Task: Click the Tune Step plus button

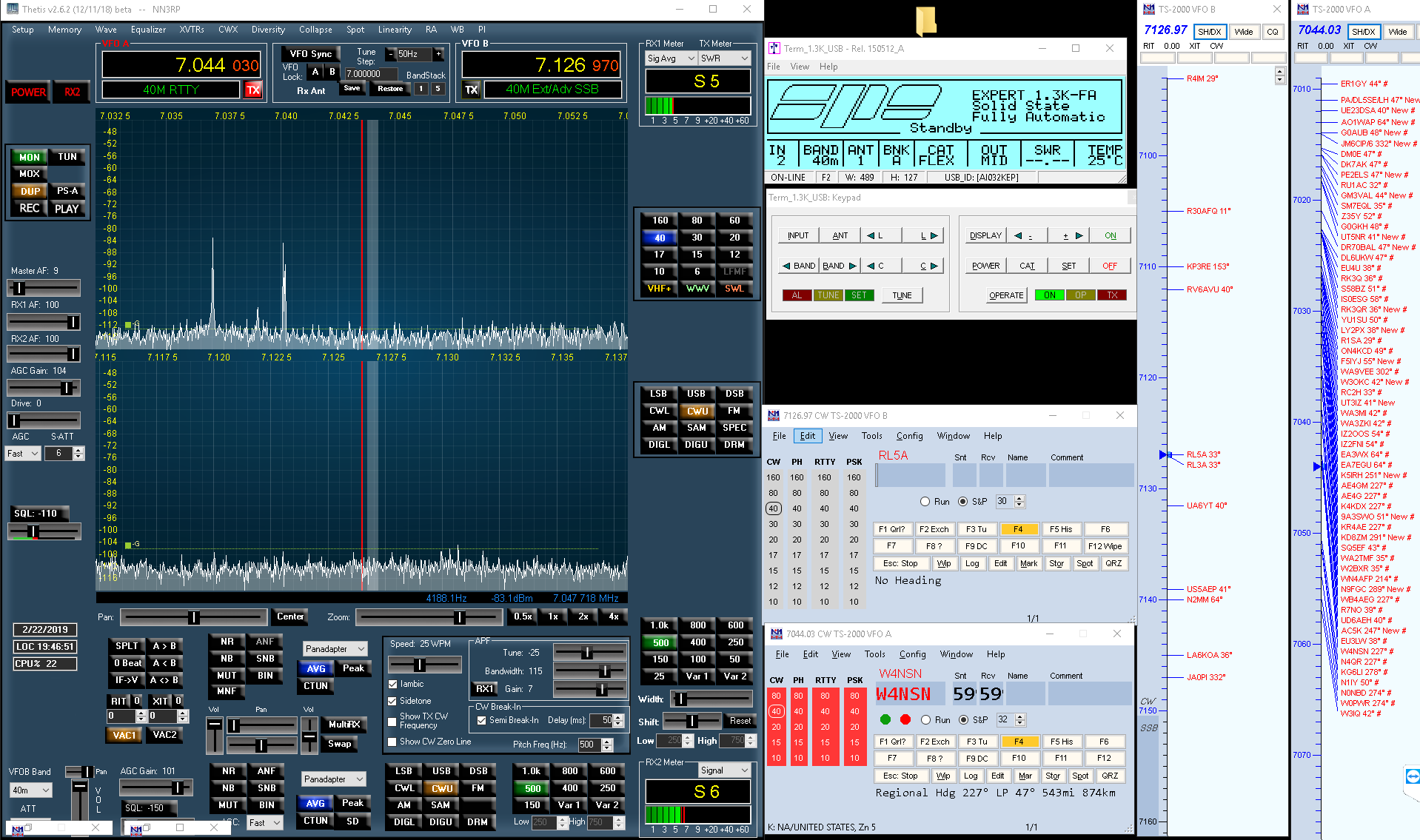Action: 438,54
